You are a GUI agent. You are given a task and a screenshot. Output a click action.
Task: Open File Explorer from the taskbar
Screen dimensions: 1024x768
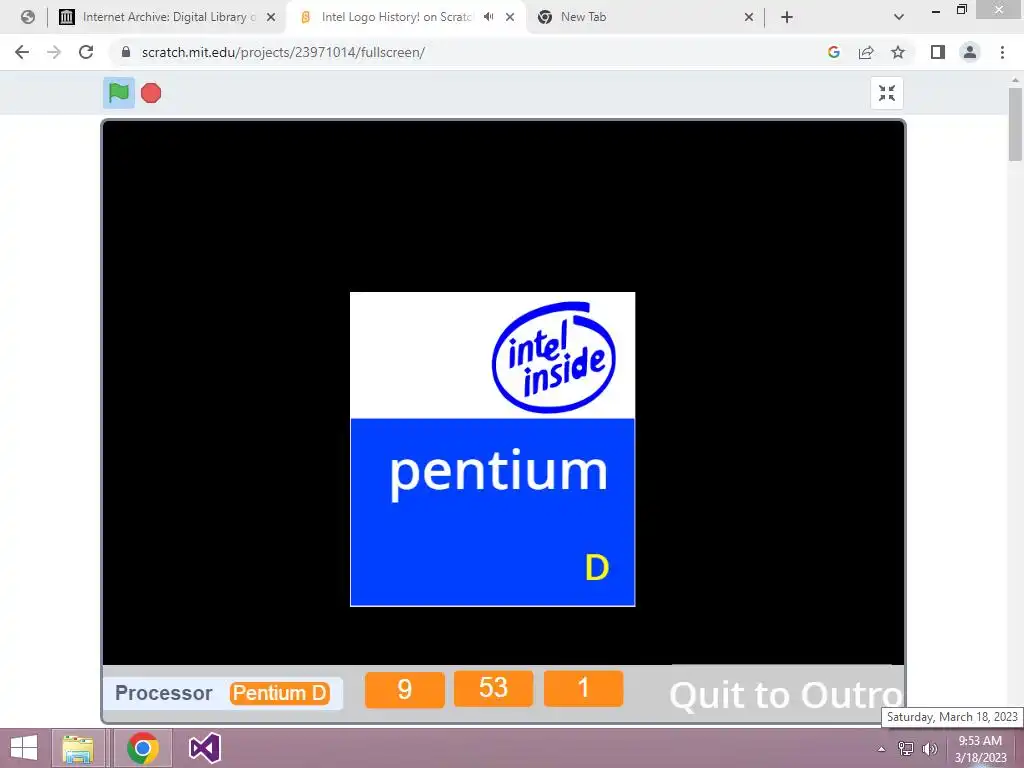click(x=78, y=748)
